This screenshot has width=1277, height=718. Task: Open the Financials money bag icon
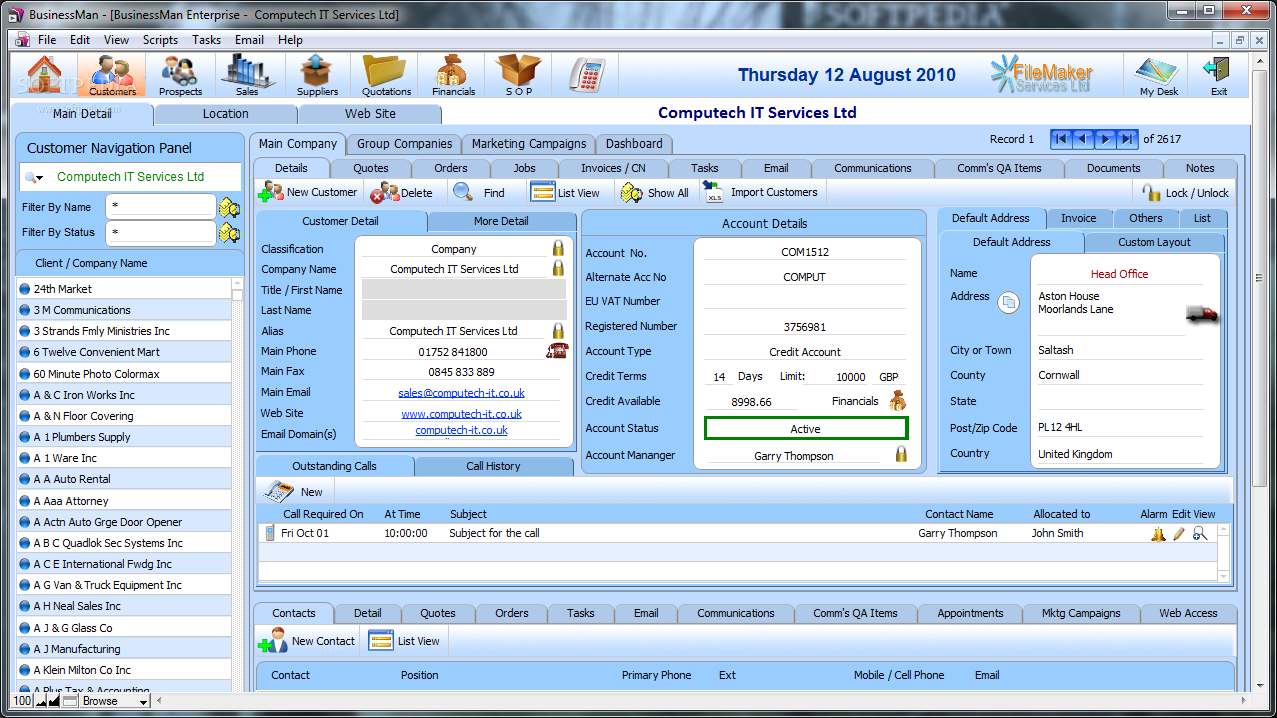tap(453, 75)
